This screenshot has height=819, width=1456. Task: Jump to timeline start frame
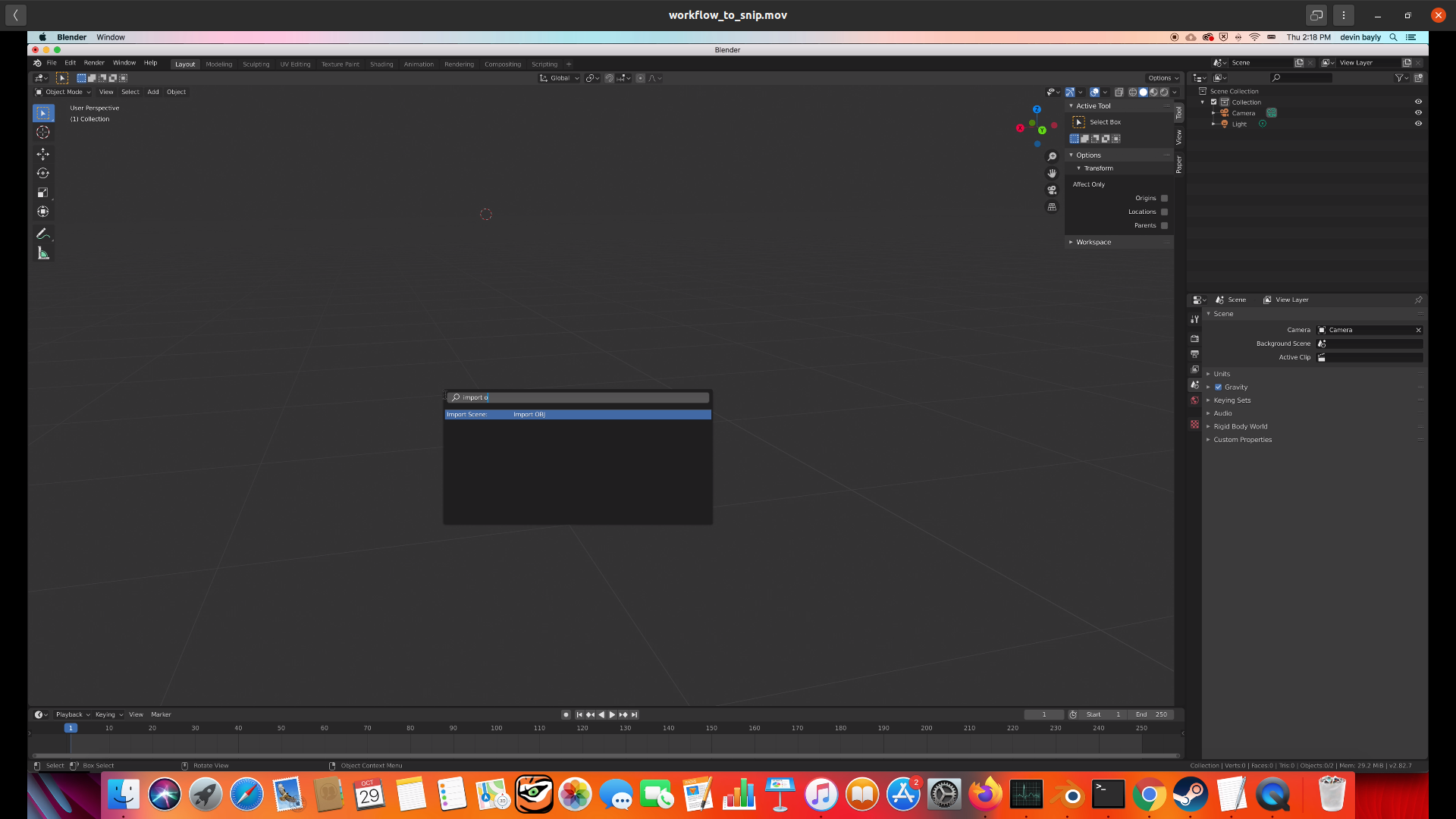pos(579,715)
